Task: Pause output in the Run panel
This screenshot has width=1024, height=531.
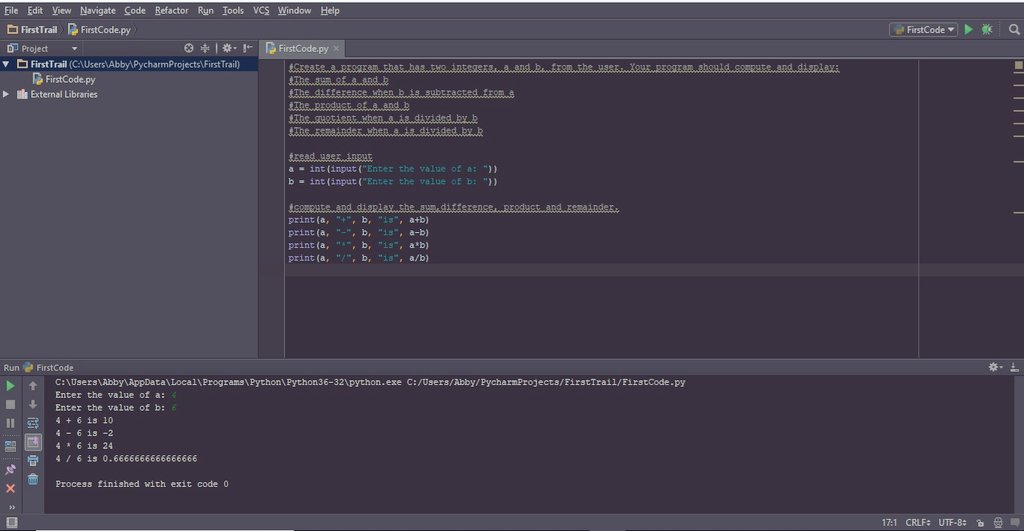Action: (10, 423)
